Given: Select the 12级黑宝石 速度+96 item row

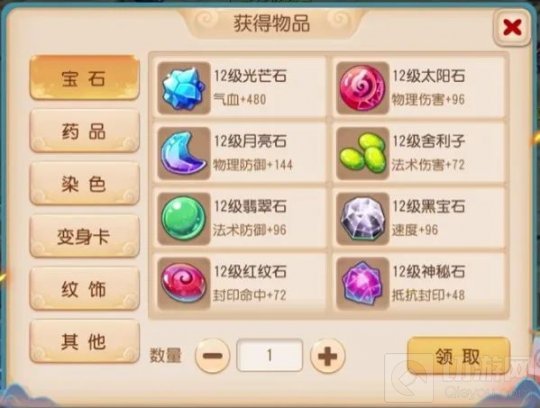Looking at the screenshot, I should 419,219.
